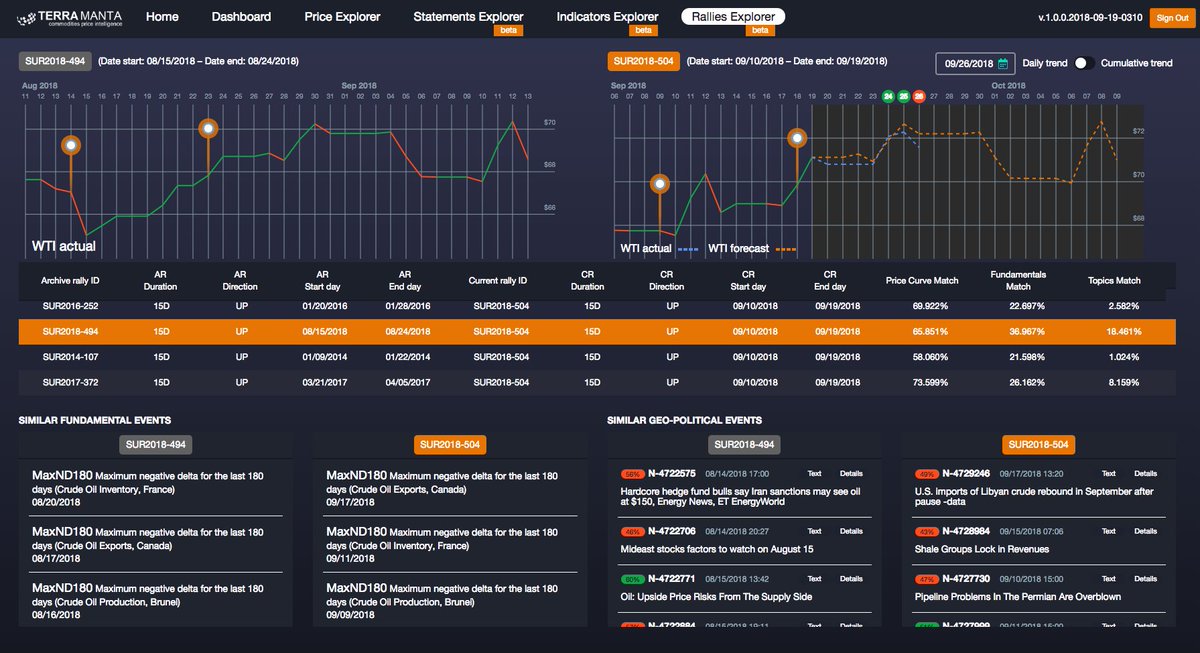Click the leftmost orange rally marker on WTI actual chart

[x=71, y=144]
